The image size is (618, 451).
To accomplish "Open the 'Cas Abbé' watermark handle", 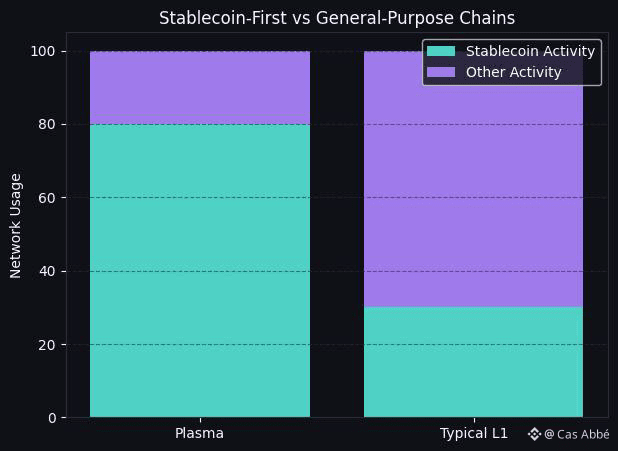I will point(582,435).
